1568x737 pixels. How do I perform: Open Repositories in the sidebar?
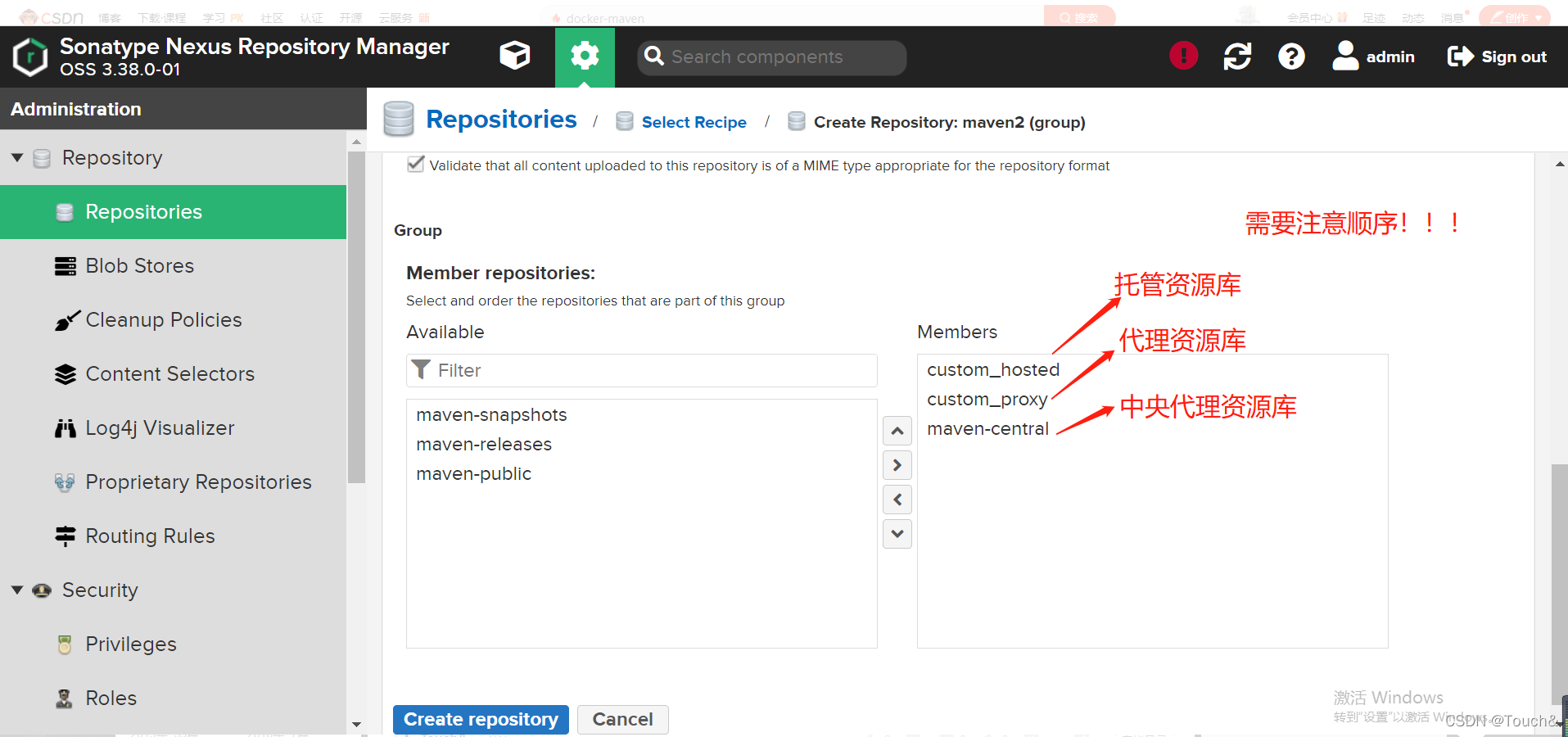[173, 212]
